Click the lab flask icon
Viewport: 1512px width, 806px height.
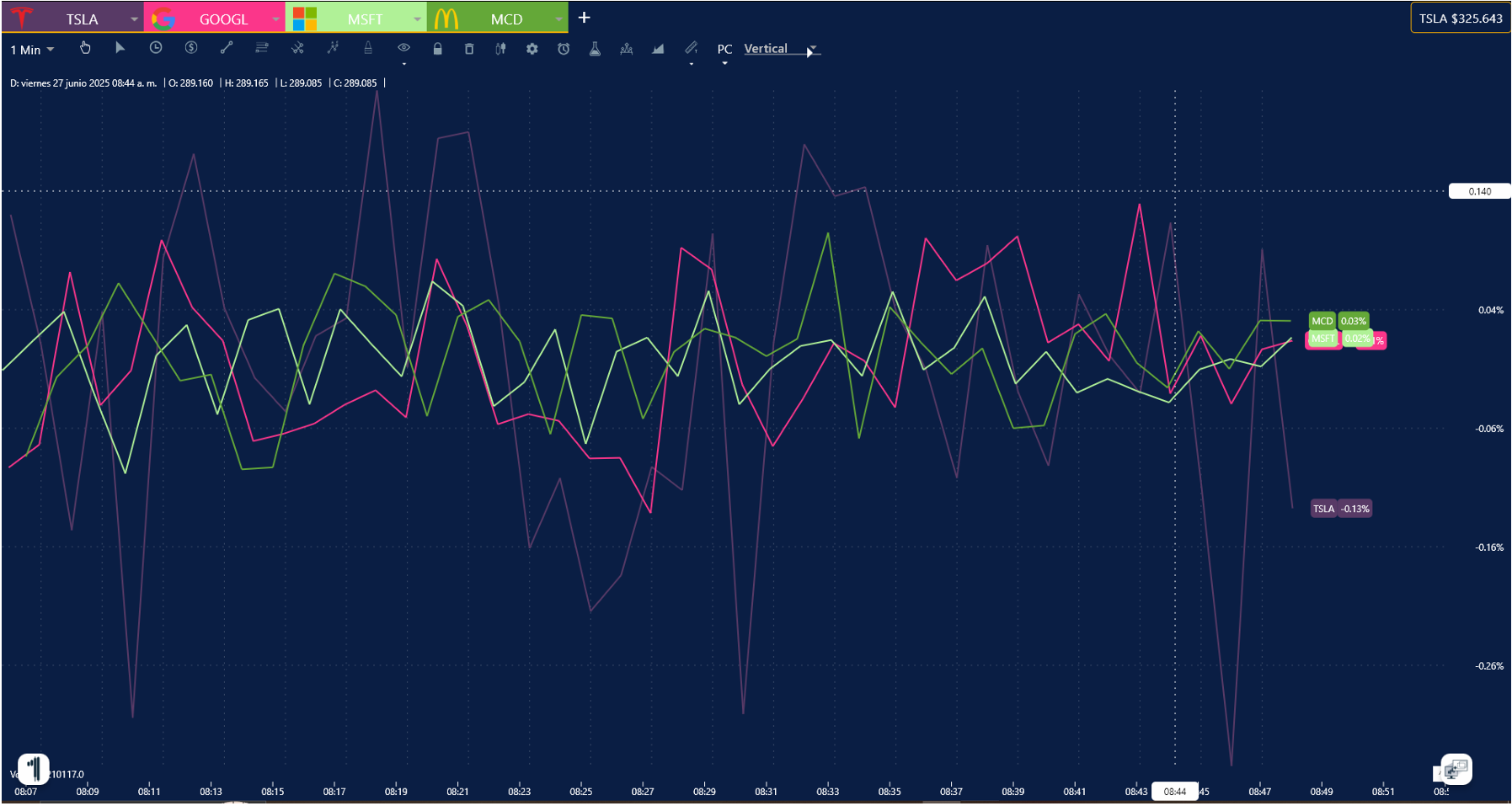(x=595, y=49)
